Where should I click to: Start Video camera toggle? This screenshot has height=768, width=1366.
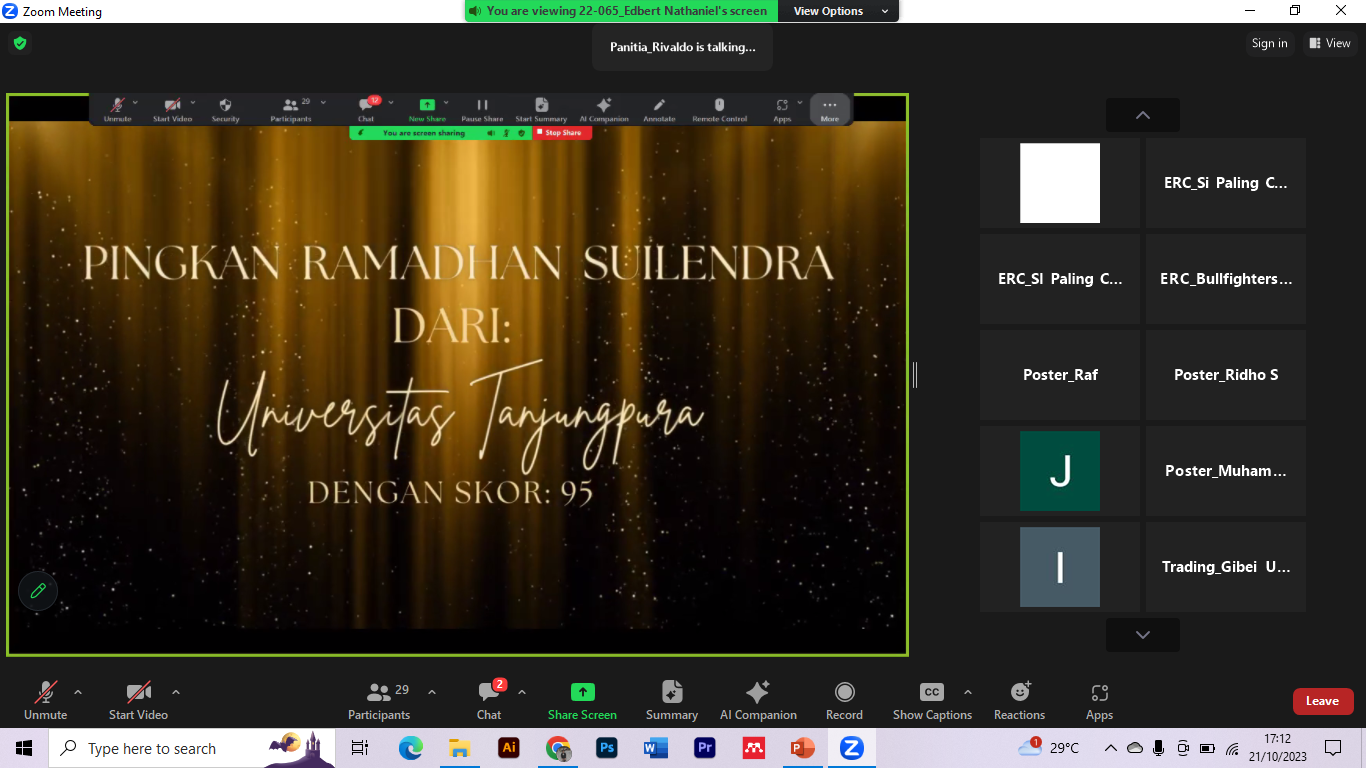(x=138, y=700)
